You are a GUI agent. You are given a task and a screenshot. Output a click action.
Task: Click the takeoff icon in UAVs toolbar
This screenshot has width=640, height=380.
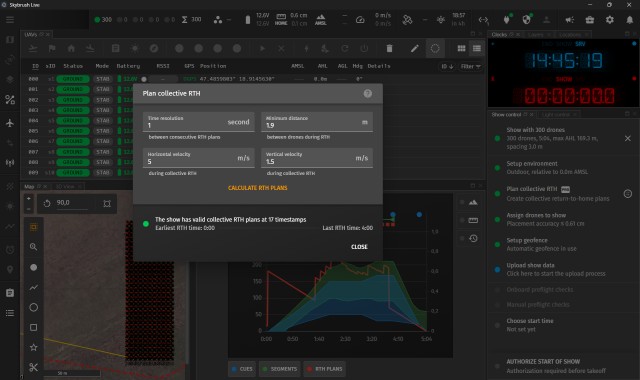point(33,49)
